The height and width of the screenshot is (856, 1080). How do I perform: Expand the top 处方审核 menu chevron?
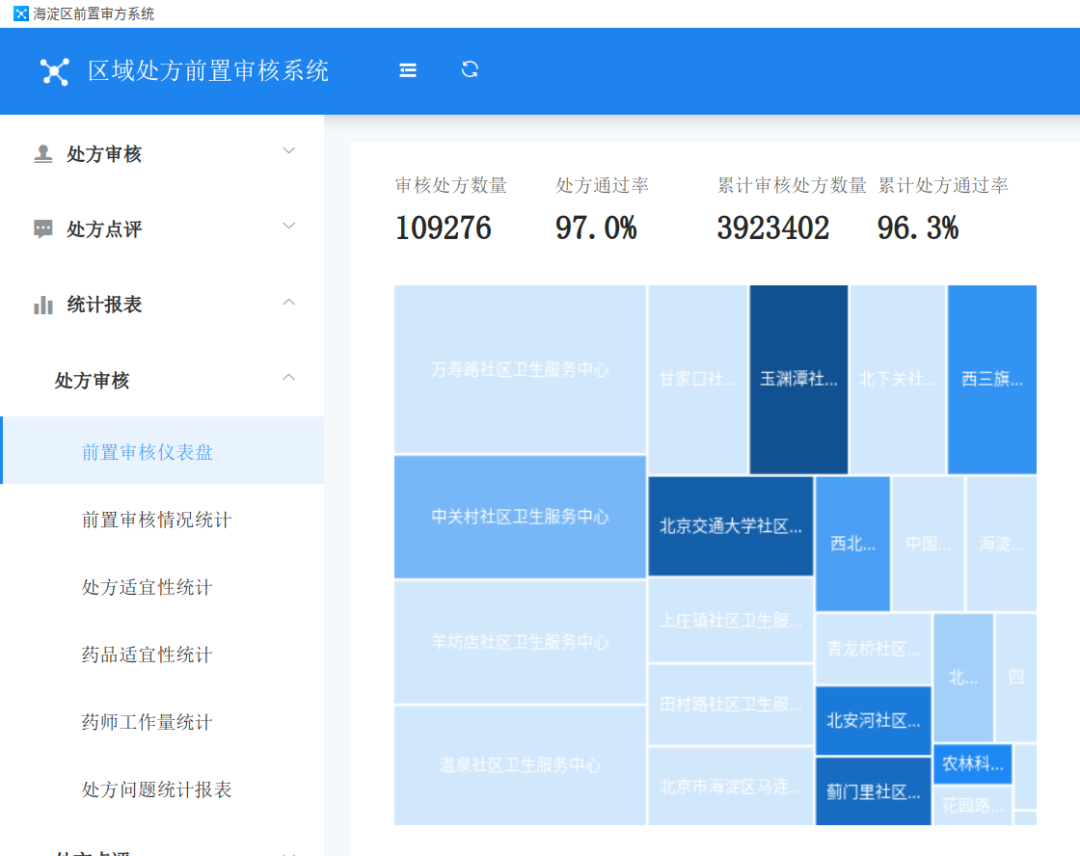click(289, 151)
